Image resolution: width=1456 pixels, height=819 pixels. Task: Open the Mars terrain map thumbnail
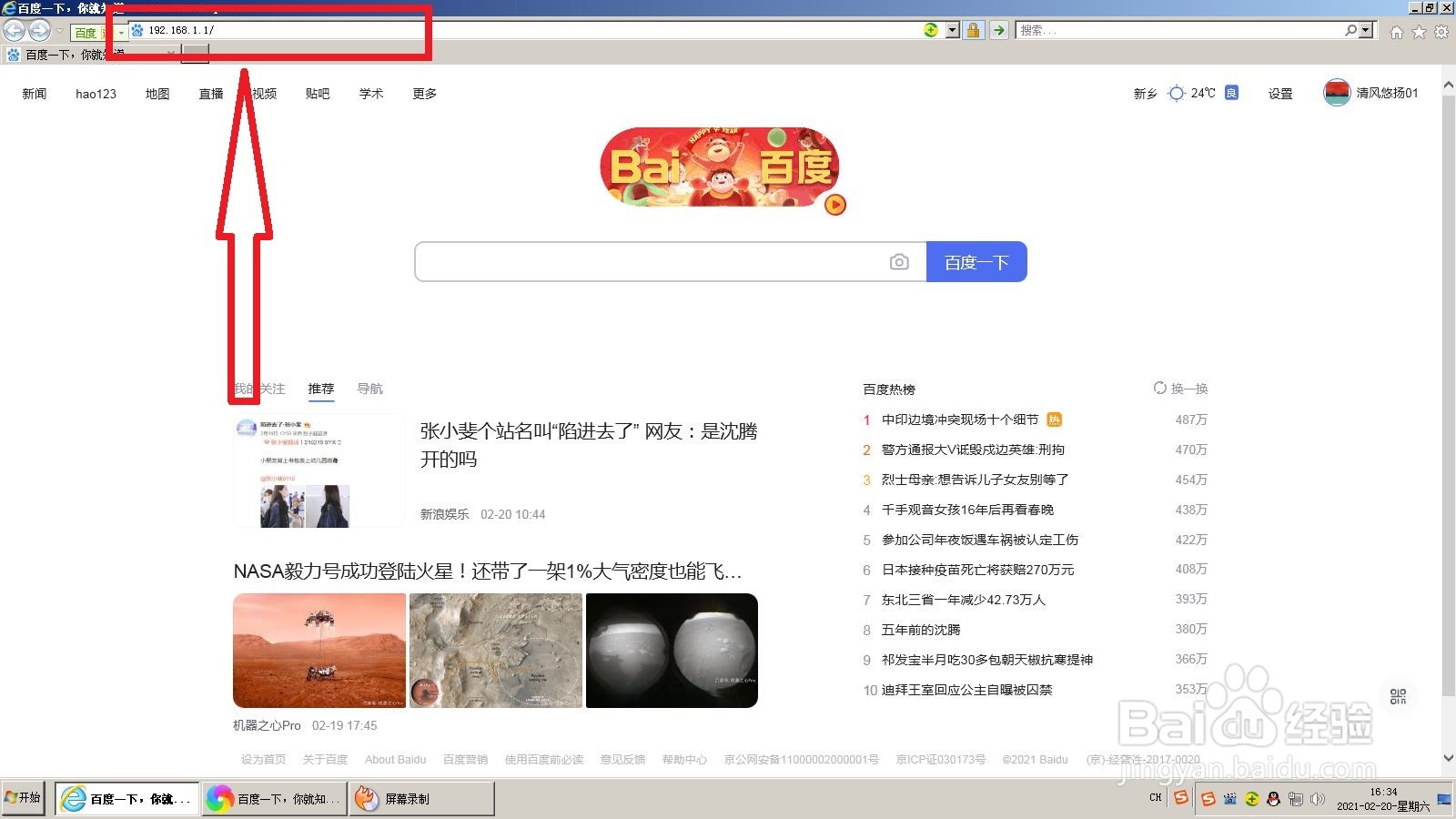coord(496,651)
